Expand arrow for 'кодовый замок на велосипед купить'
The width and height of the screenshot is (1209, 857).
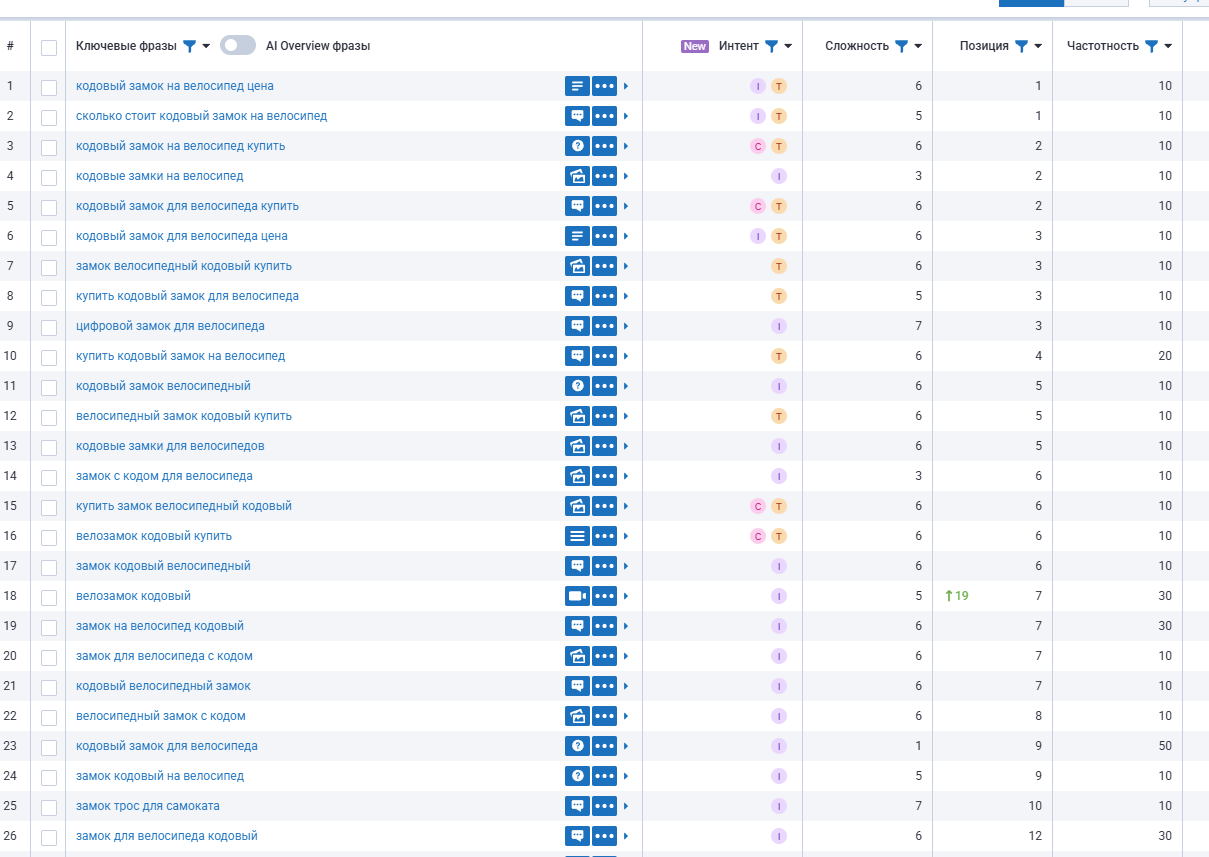pos(626,146)
